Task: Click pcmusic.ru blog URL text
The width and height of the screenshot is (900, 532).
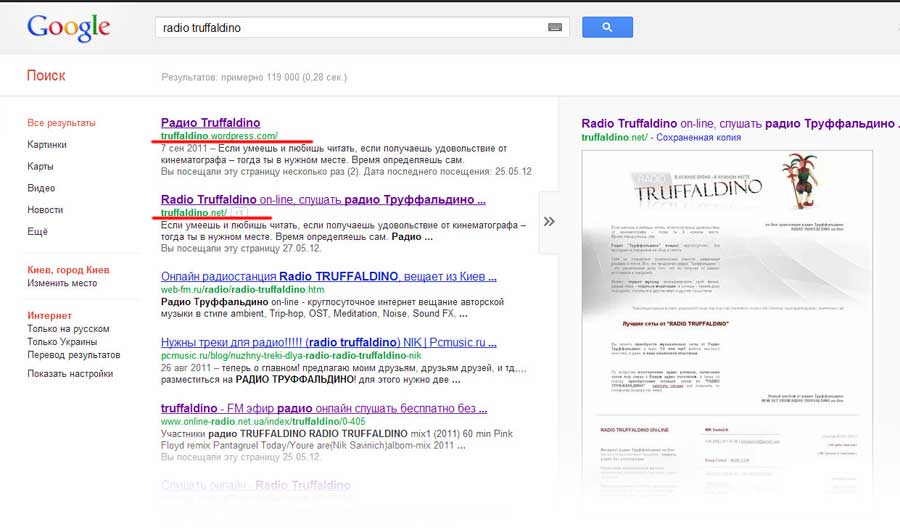Action: pos(291,356)
